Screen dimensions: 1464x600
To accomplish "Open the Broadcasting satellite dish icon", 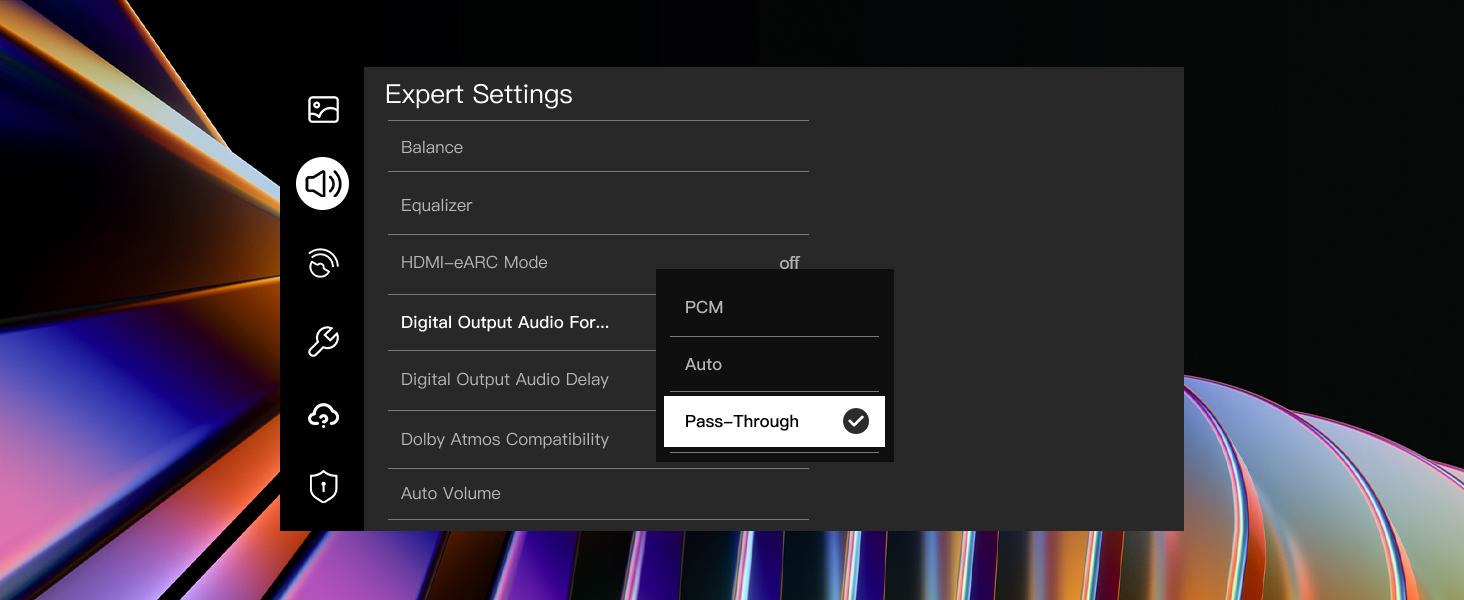I will tap(323, 264).
